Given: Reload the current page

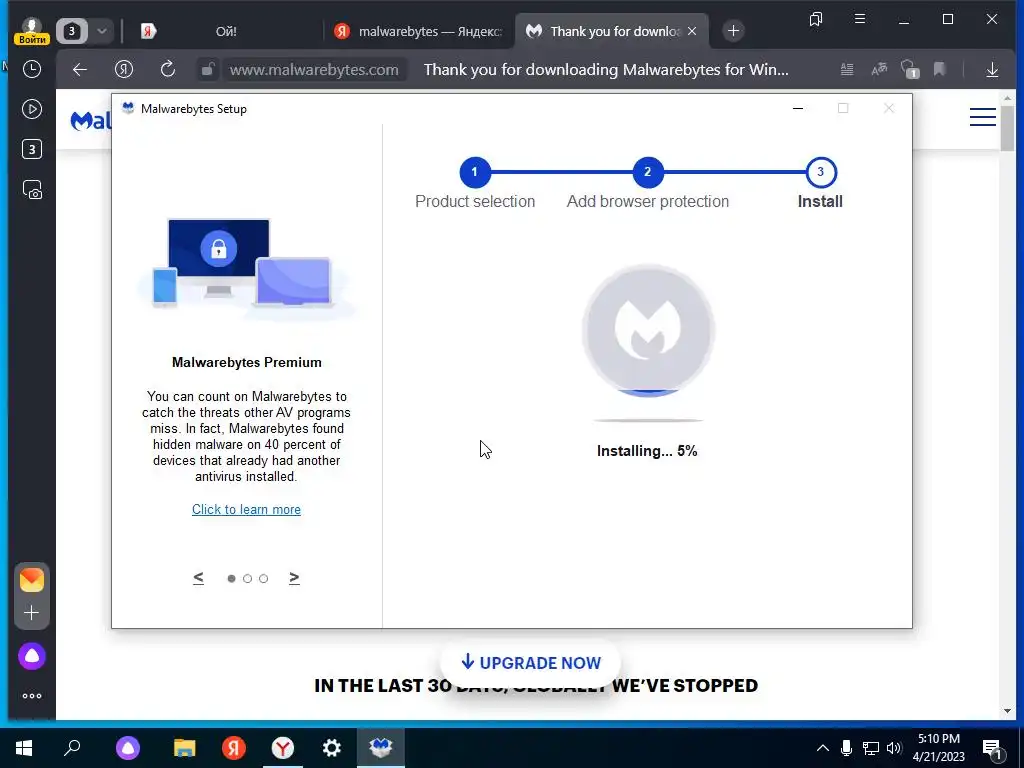Looking at the screenshot, I should 168,69.
